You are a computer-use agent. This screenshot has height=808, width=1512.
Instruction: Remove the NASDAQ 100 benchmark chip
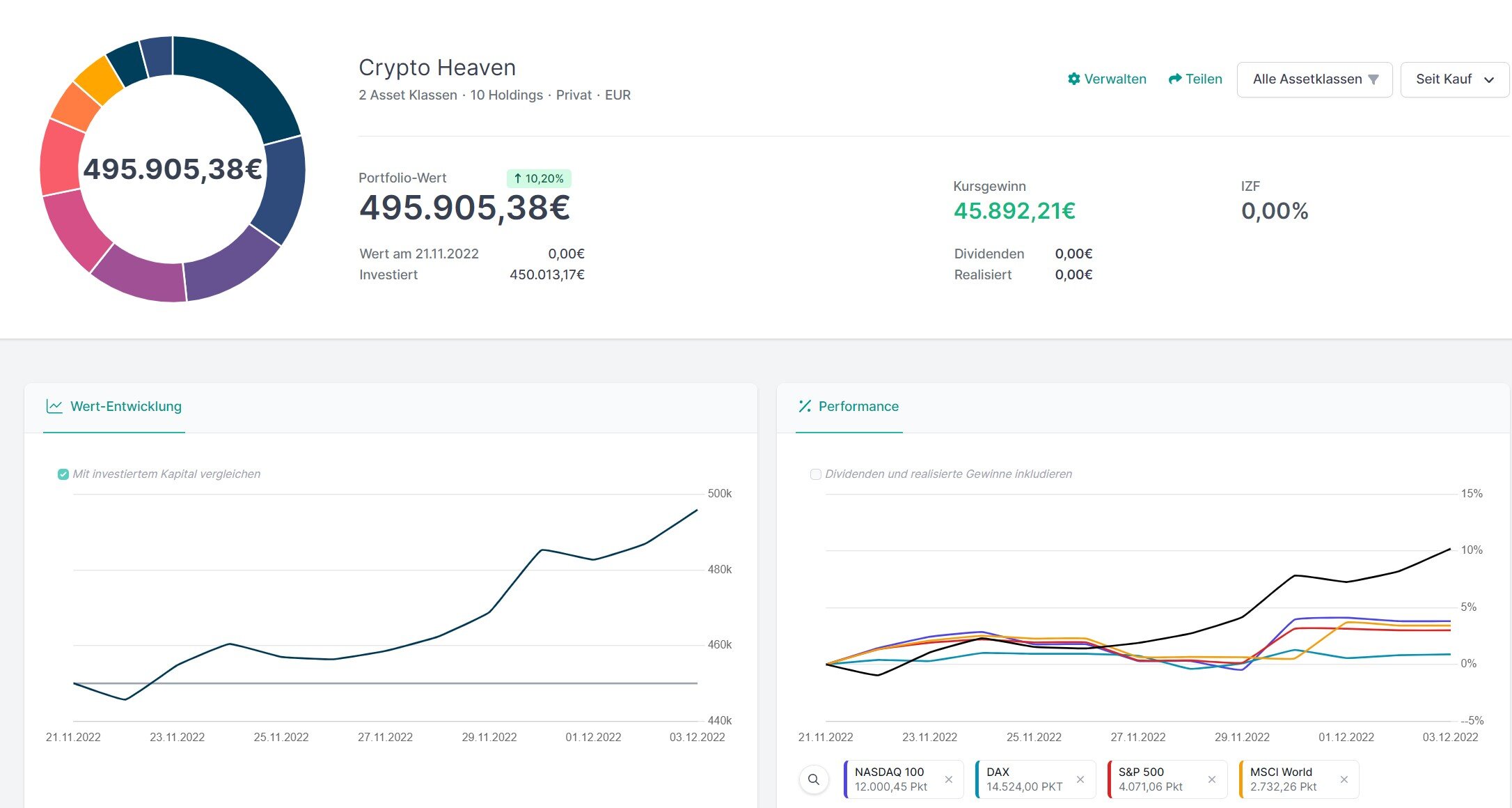(948, 779)
